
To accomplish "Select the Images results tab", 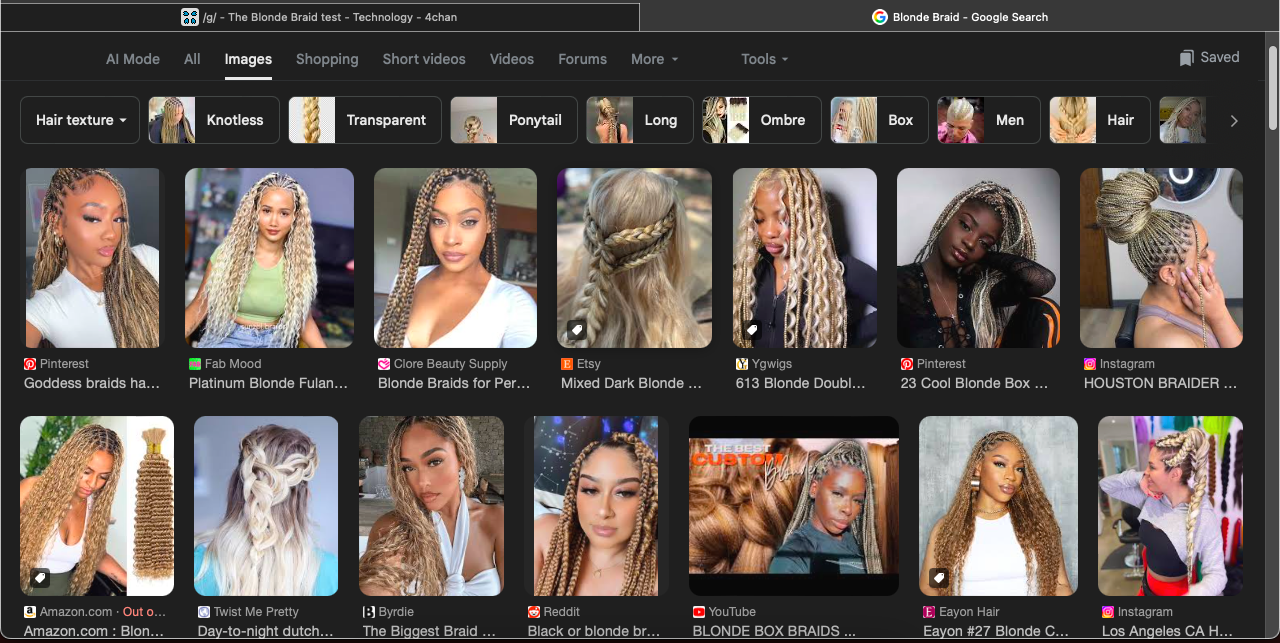I will (248, 59).
